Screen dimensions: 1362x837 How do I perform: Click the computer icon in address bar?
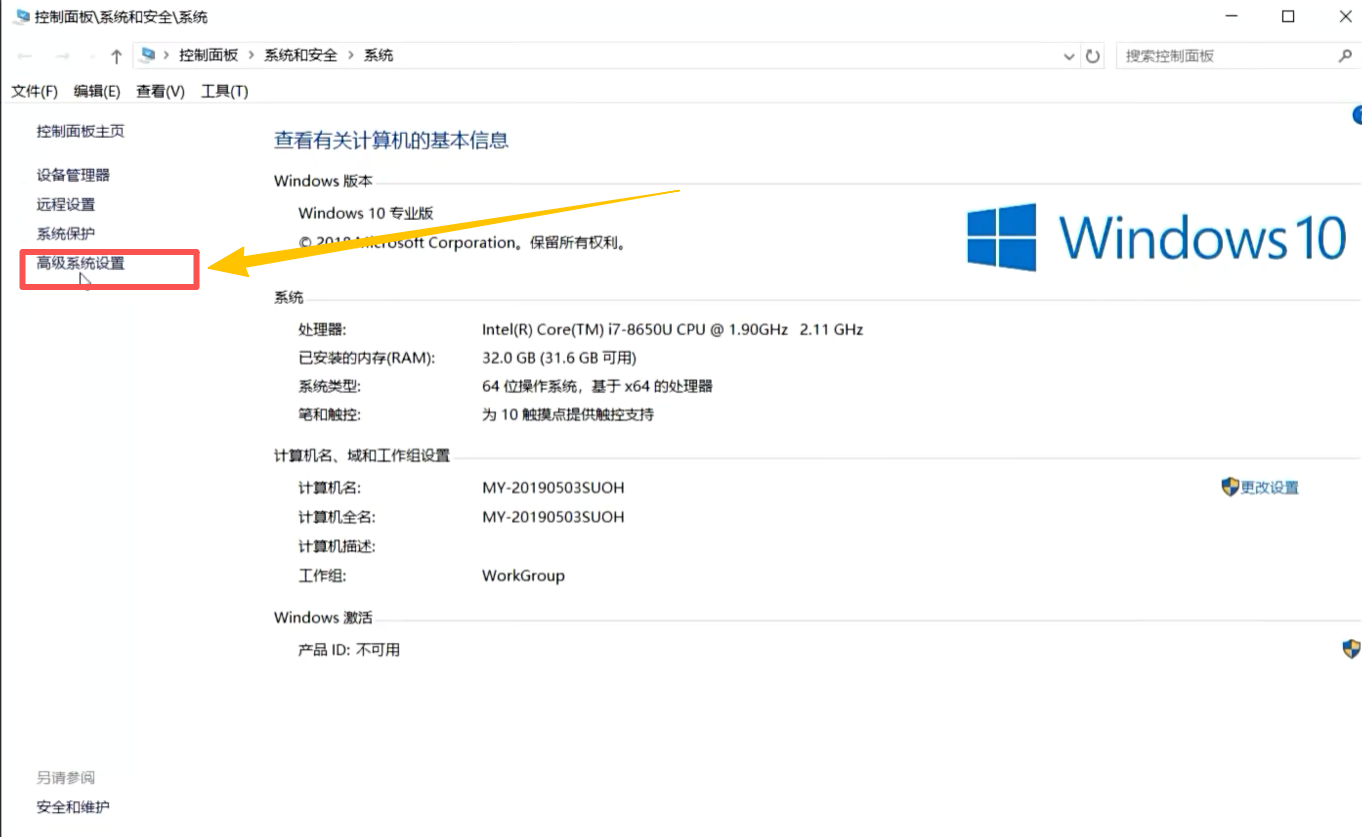[x=149, y=56]
